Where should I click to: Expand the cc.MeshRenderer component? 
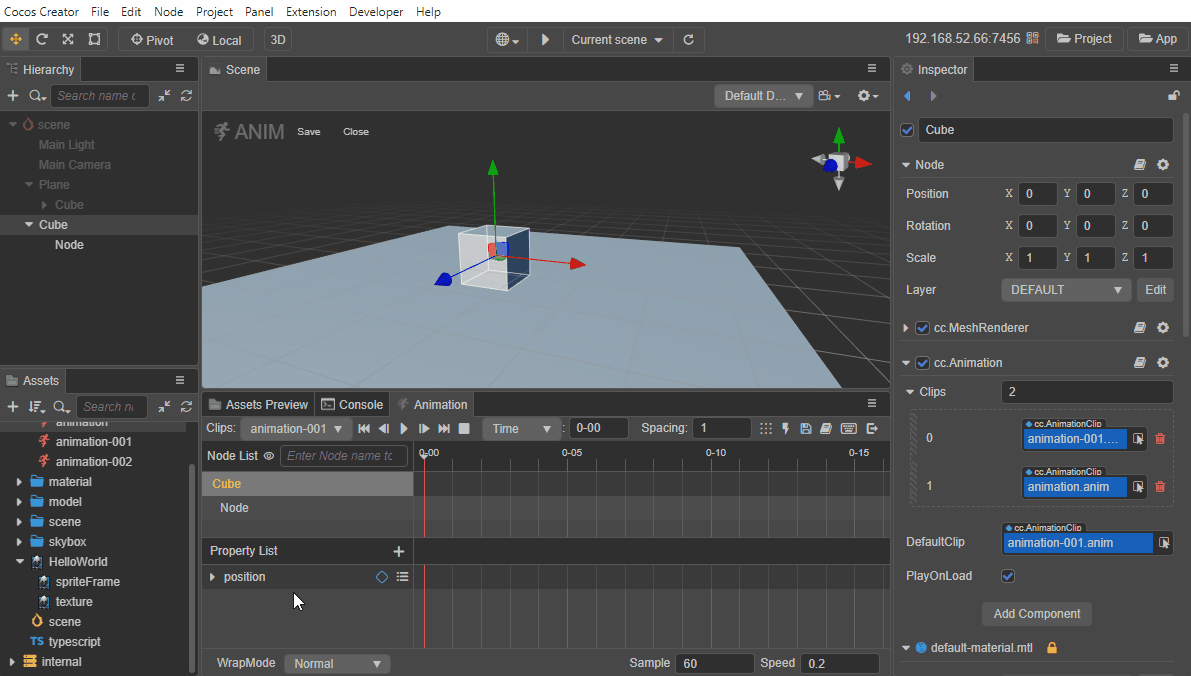click(905, 328)
